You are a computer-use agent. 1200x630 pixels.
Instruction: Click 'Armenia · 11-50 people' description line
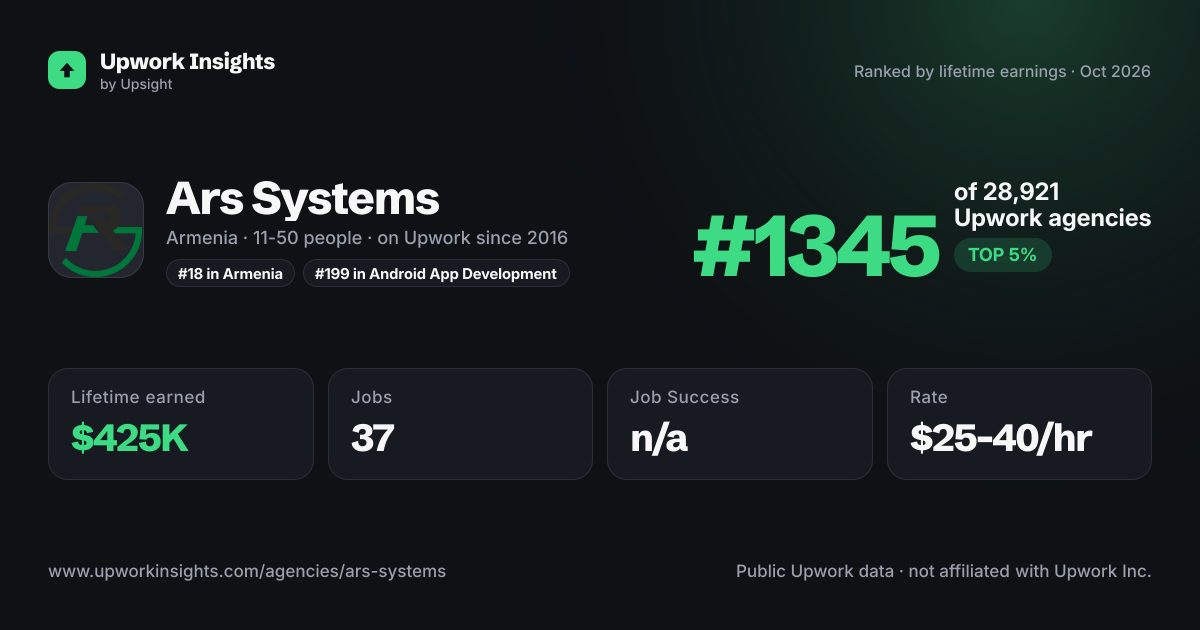367,238
